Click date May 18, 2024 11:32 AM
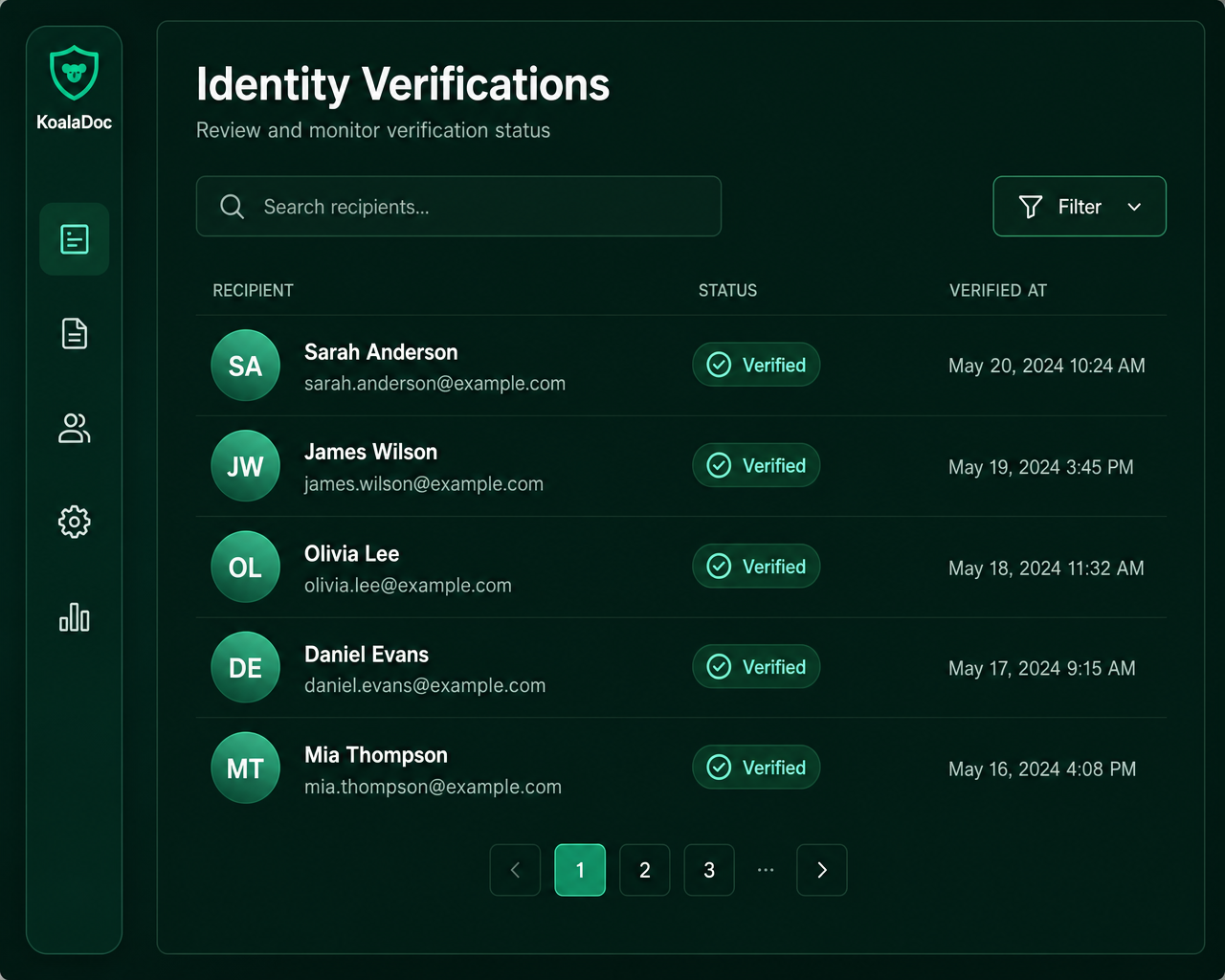This screenshot has width=1225, height=980. pos(1046,568)
